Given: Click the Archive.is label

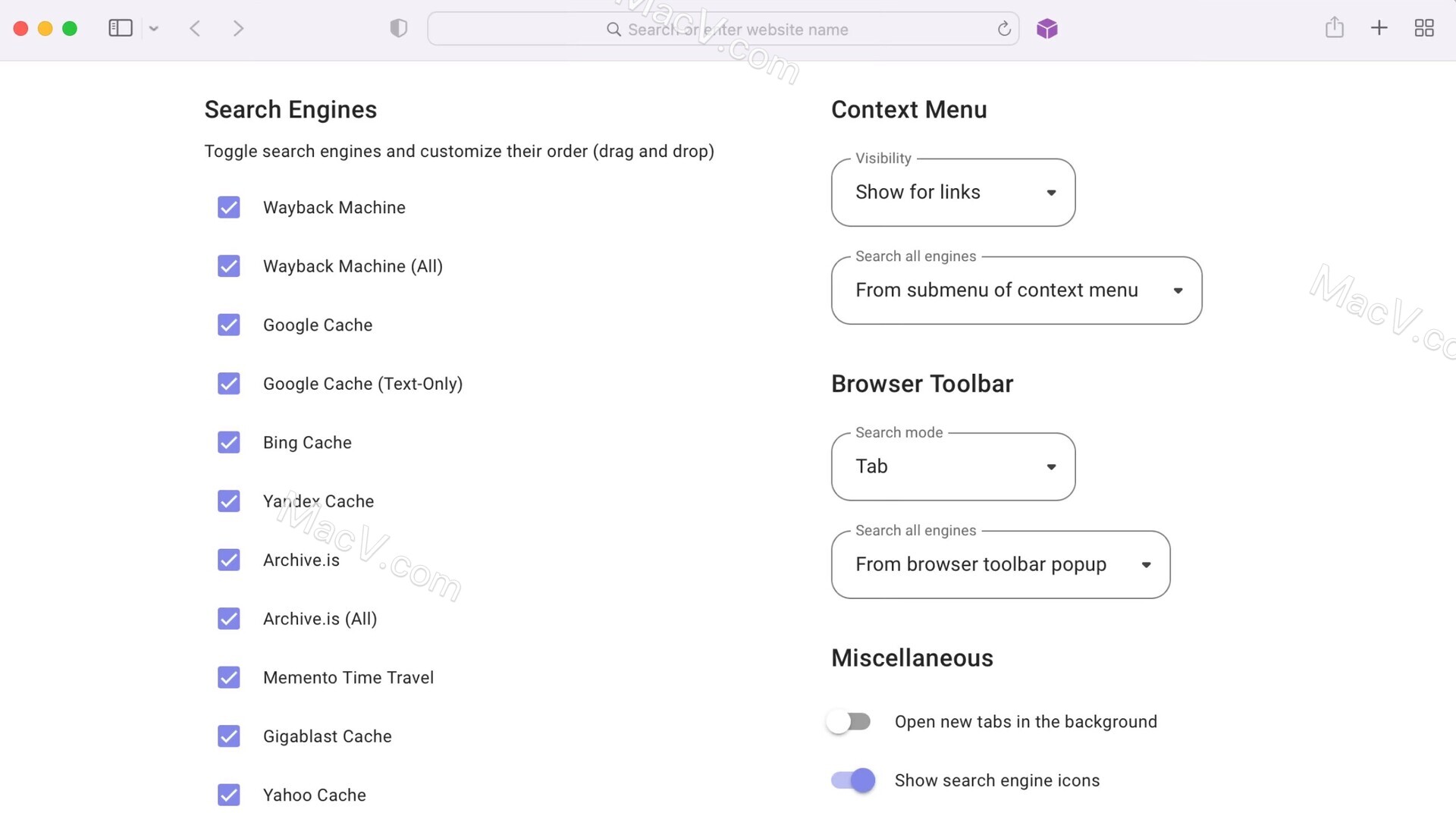Looking at the screenshot, I should click(301, 560).
